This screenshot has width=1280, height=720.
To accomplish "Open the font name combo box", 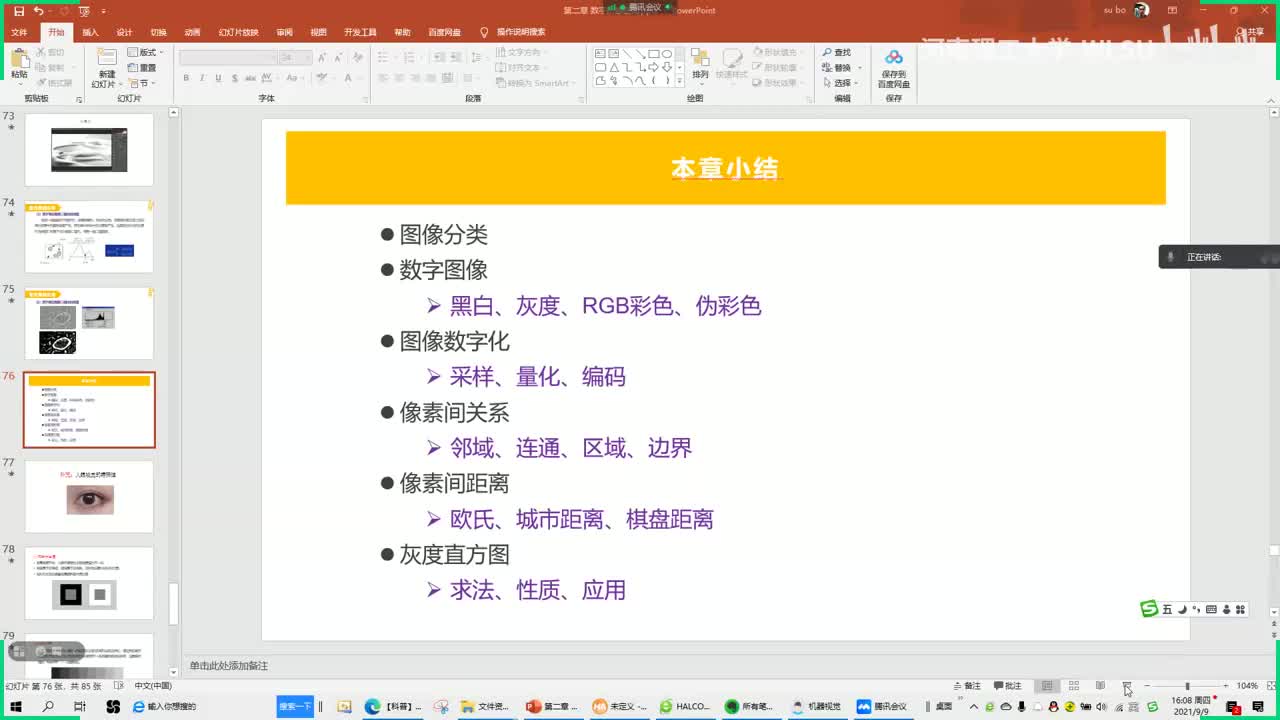I will click(x=228, y=57).
